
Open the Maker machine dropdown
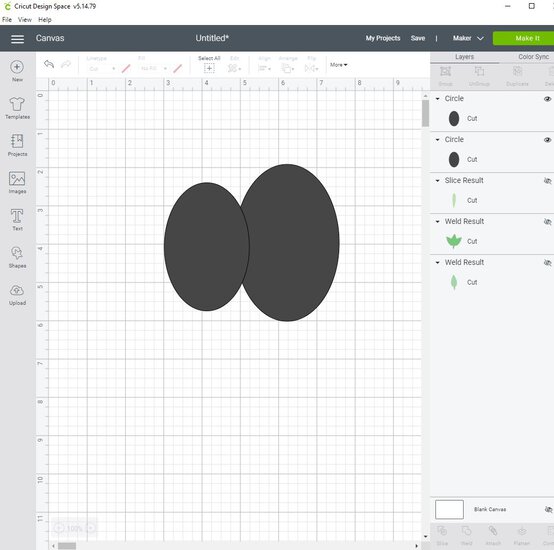pos(468,38)
